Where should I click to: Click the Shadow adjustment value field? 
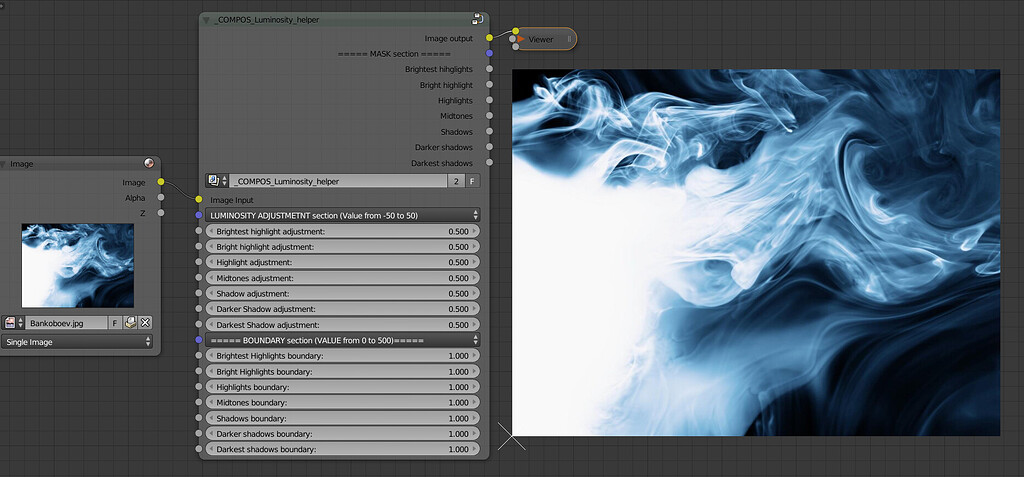point(343,293)
